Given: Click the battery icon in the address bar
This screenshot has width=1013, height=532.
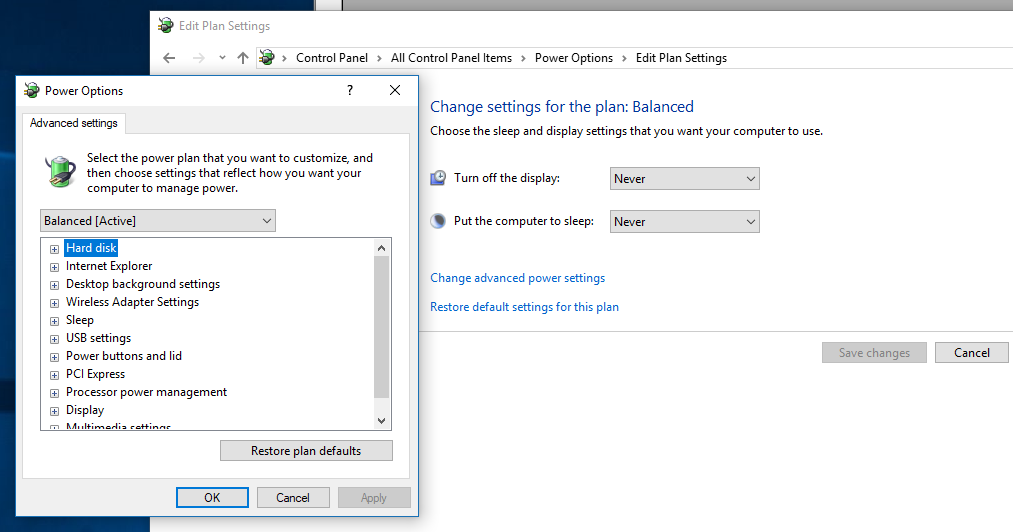Looking at the screenshot, I should [x=267, y=58].
